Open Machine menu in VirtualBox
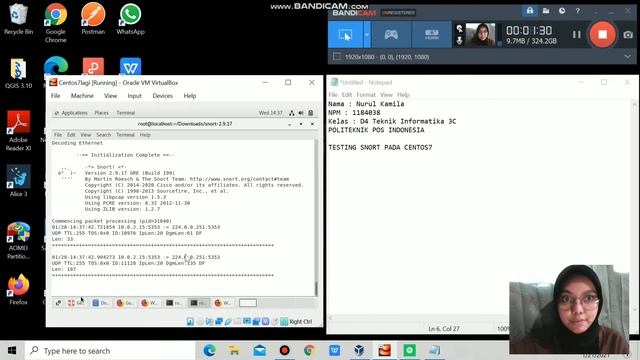Viewport: 640px width, 360px height. (x=82, y=96)
